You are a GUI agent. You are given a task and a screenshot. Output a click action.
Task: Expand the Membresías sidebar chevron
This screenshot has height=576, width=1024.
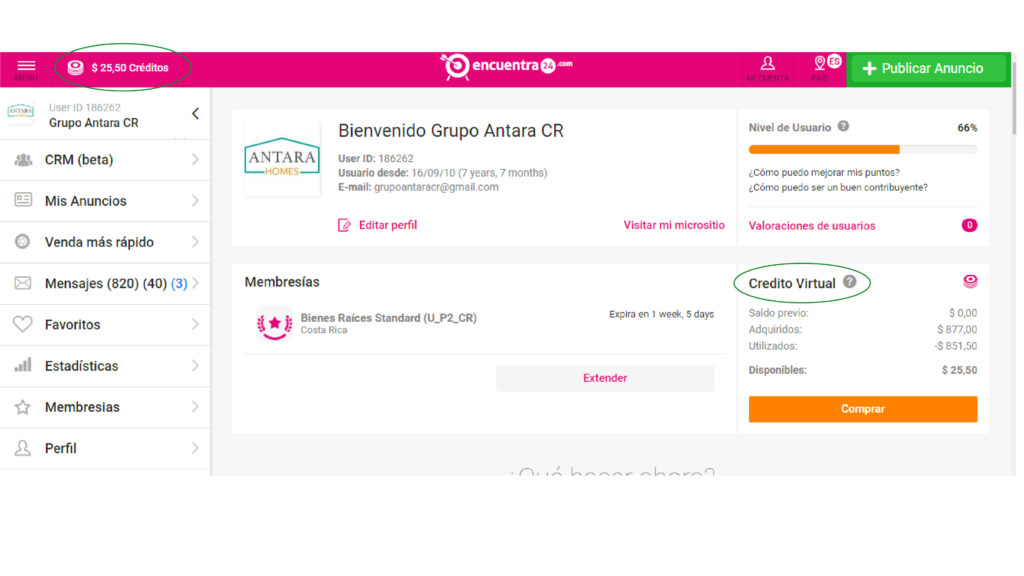coord(195,406)
